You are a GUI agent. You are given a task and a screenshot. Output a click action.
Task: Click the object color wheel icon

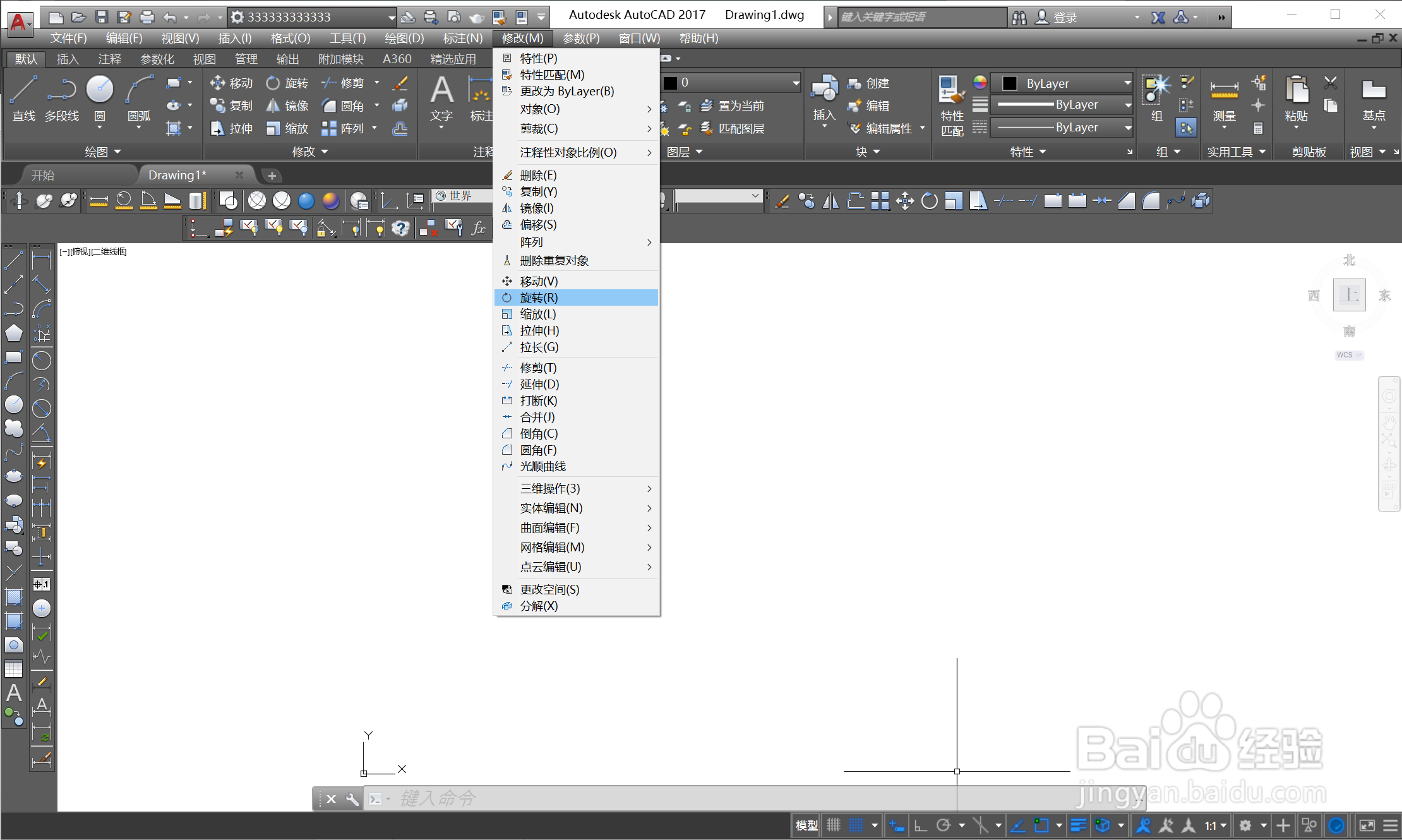pyautogui.click(x=980, y=82)
